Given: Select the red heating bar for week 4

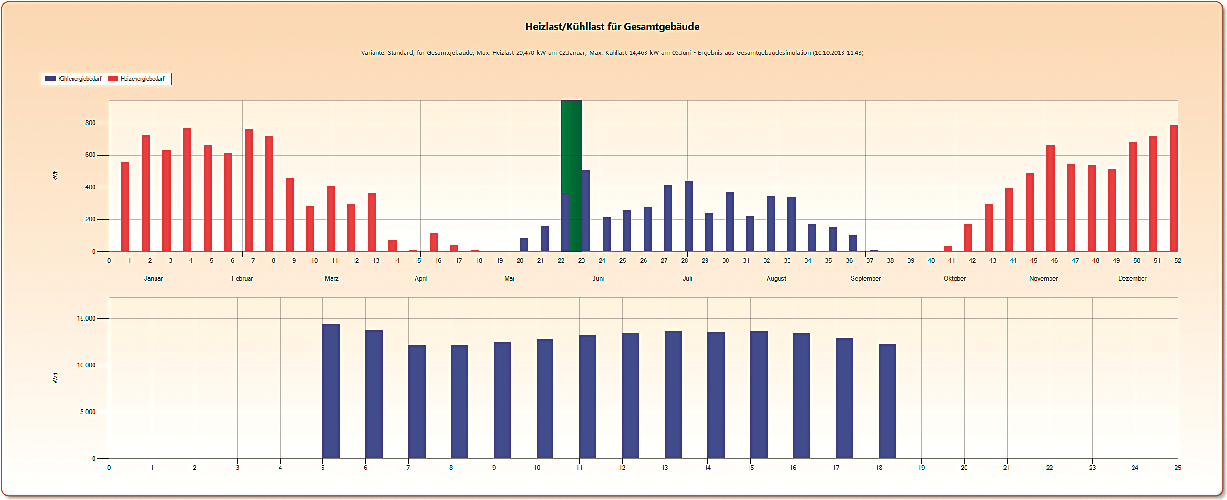Looking at the screenshot, I should pos(187,189).
